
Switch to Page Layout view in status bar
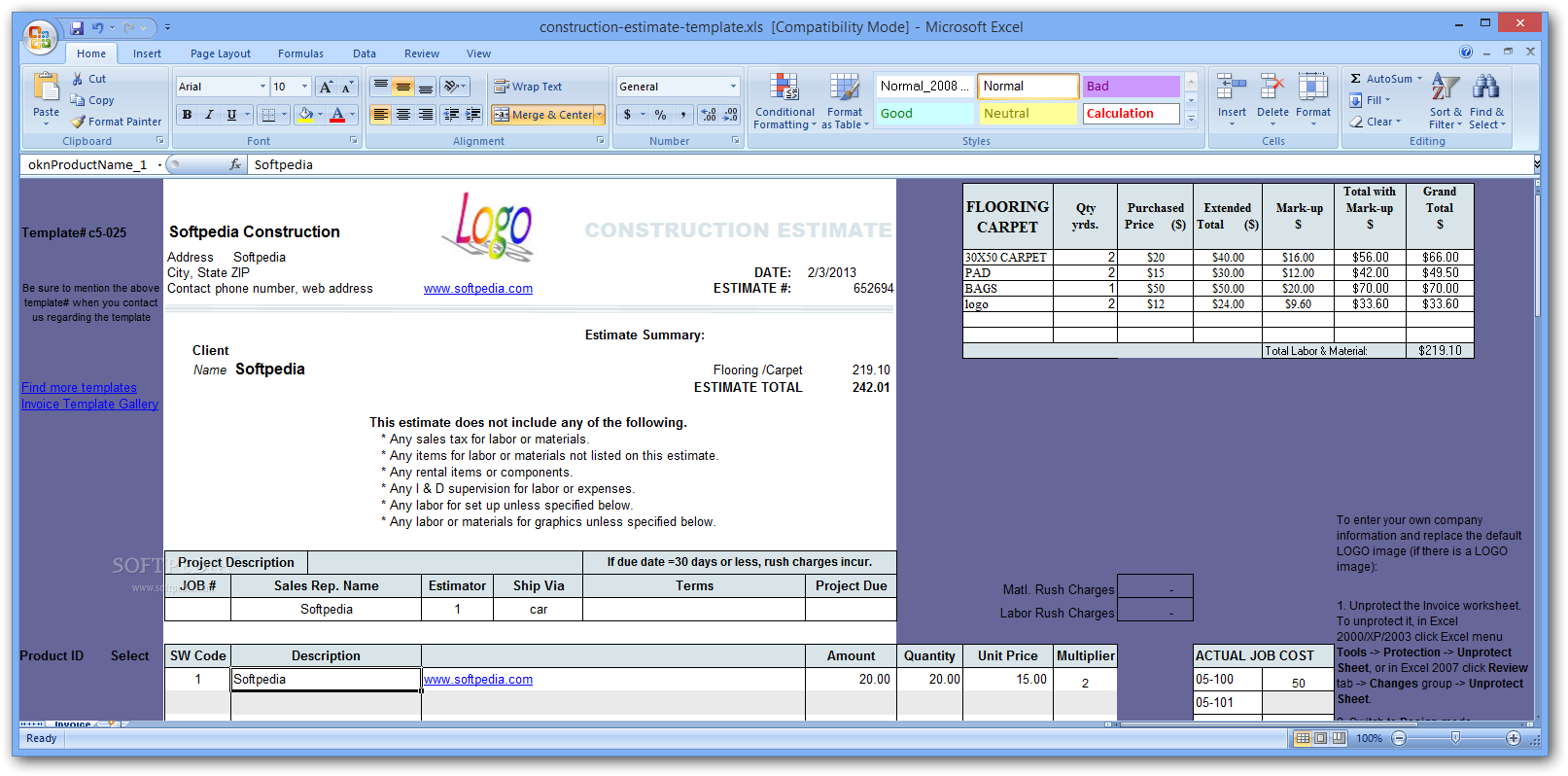[x=1320, y=738]
